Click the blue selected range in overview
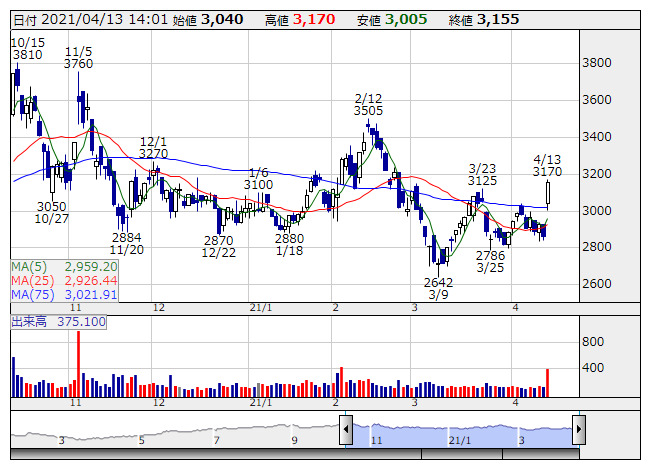Screen dimensions: 653x470 tap(460, 430)
